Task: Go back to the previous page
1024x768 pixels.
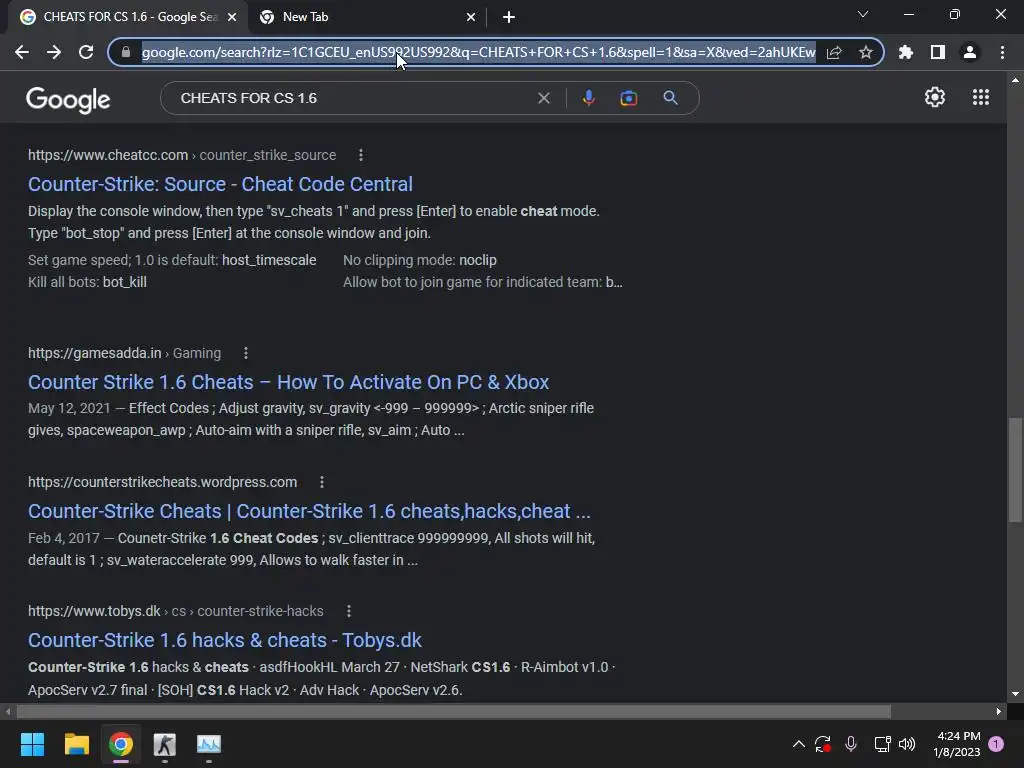Action: (x=22, y=52)
